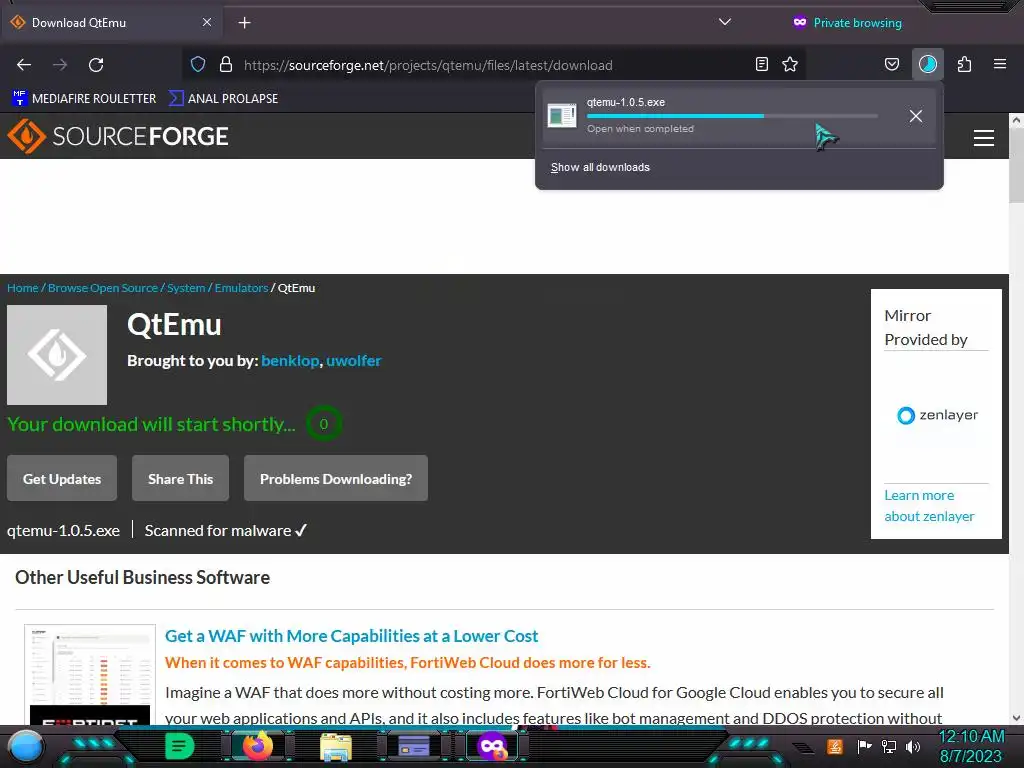The width and height of the screenshot is (1024, 768).
Task: Open File Explorer folder on taskbar
Action: click(x=336, y=746)
